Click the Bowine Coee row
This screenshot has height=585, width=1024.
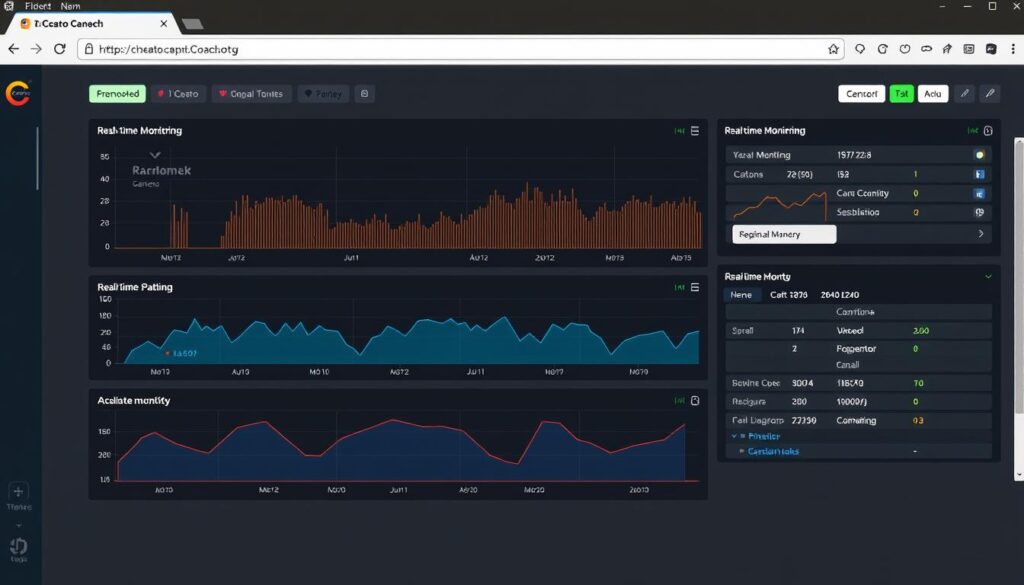pyautogui.click(x=858, y=383)
